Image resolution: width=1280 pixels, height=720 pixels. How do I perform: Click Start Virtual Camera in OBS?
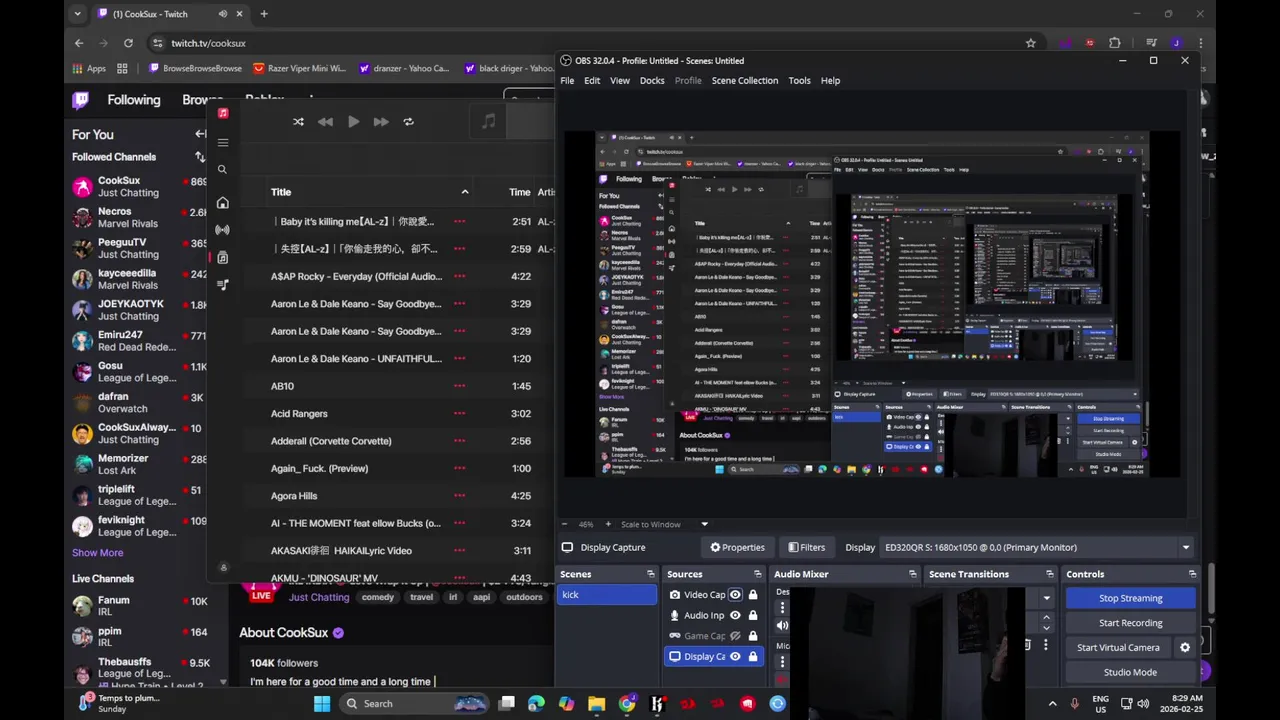point(1118,647)
